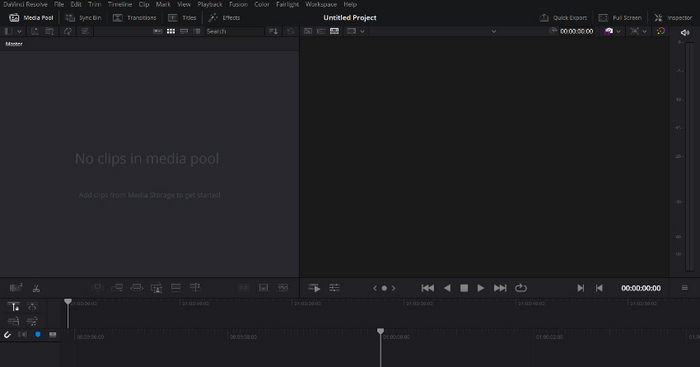
Task: Switch media pool to thumbnail grid view
Action: tap(171, 31)
